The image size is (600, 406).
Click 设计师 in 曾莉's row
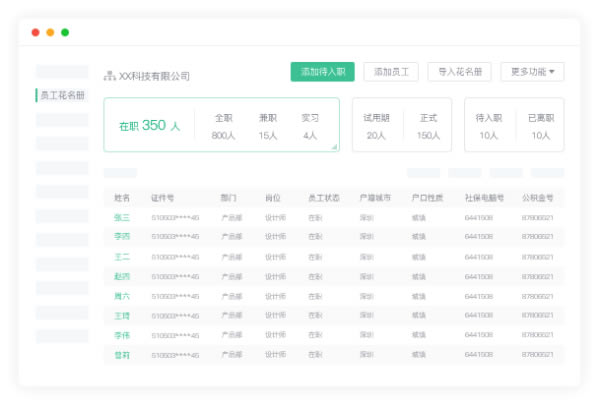pyautogui.click(x=276, y=355)
